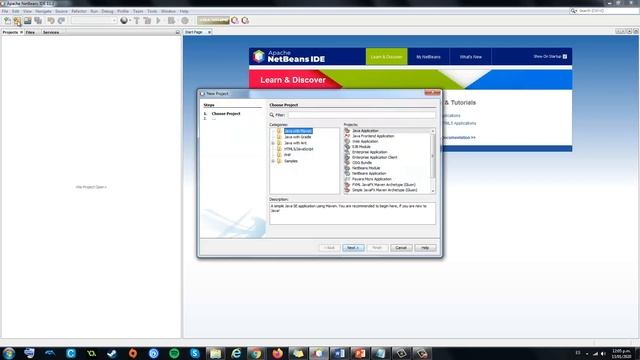Open Steam from the taskbar

coord(112,353)
